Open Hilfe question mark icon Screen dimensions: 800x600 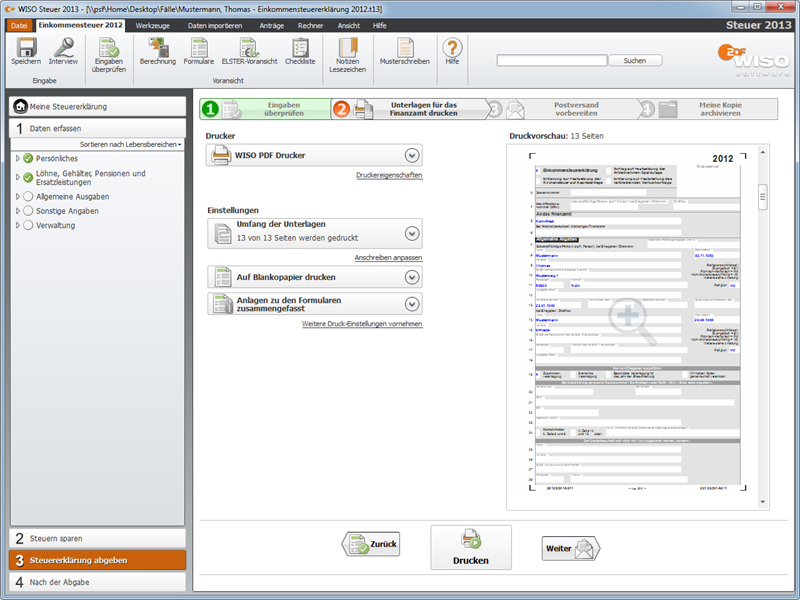(452, 52)
